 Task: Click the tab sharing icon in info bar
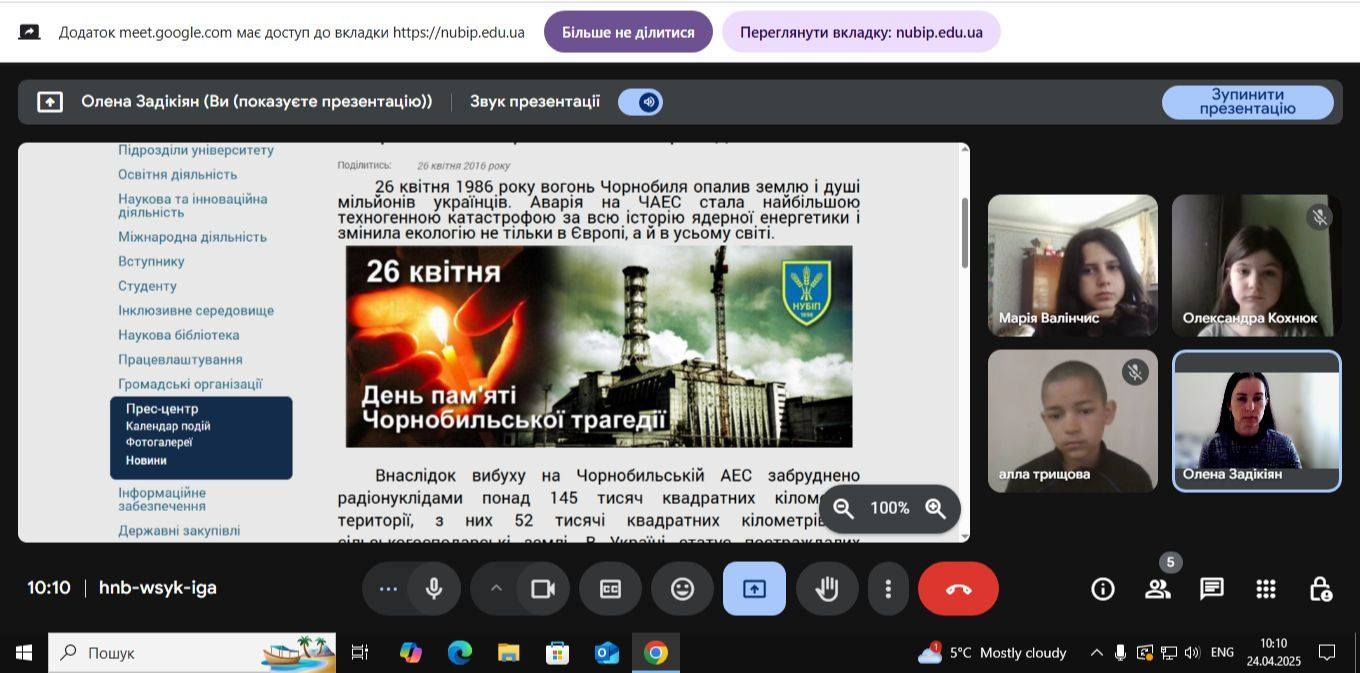pos(29,32)
